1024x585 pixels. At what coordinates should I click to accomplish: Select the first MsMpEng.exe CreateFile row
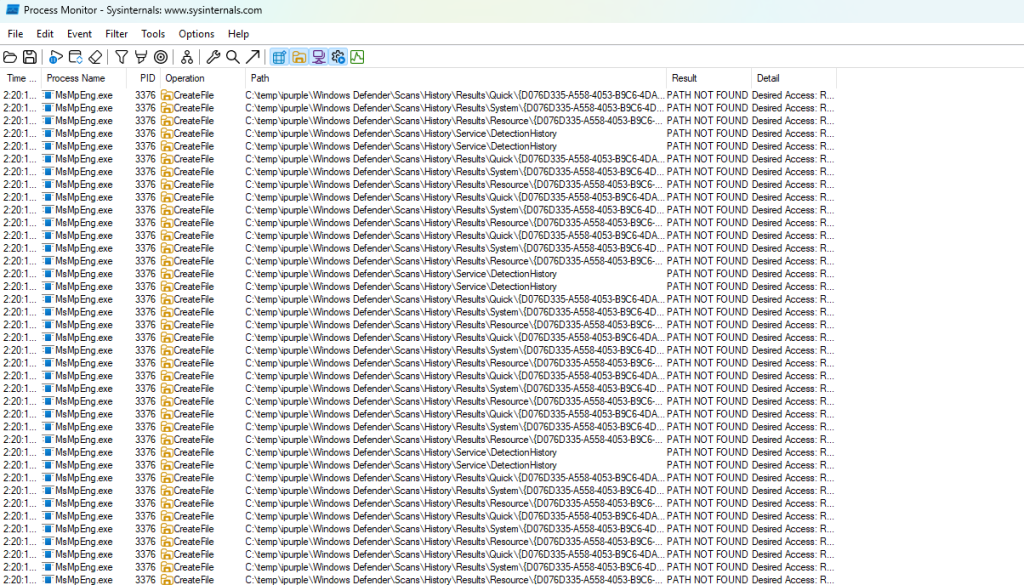coord(400,95)
